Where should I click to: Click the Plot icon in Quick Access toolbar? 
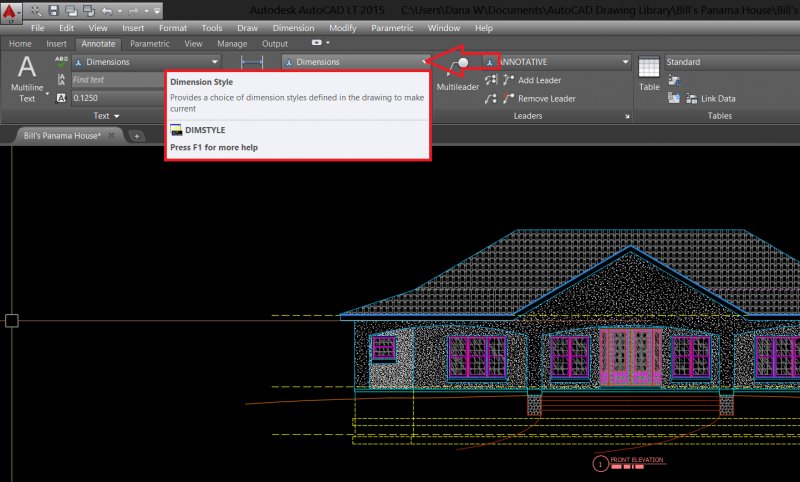pyautogui.click(x=89, y=10)
